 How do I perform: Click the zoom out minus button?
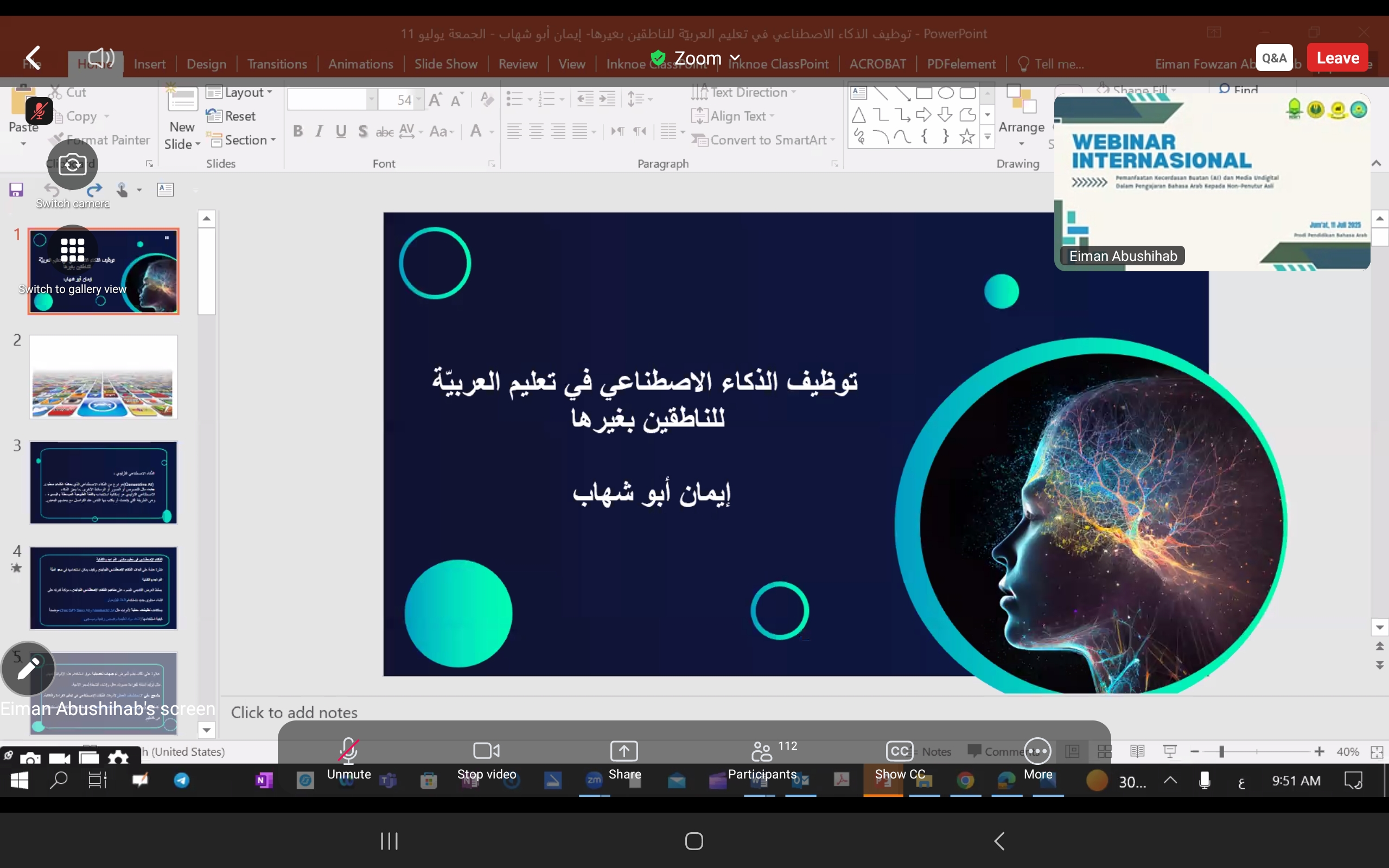(1195, 751)
